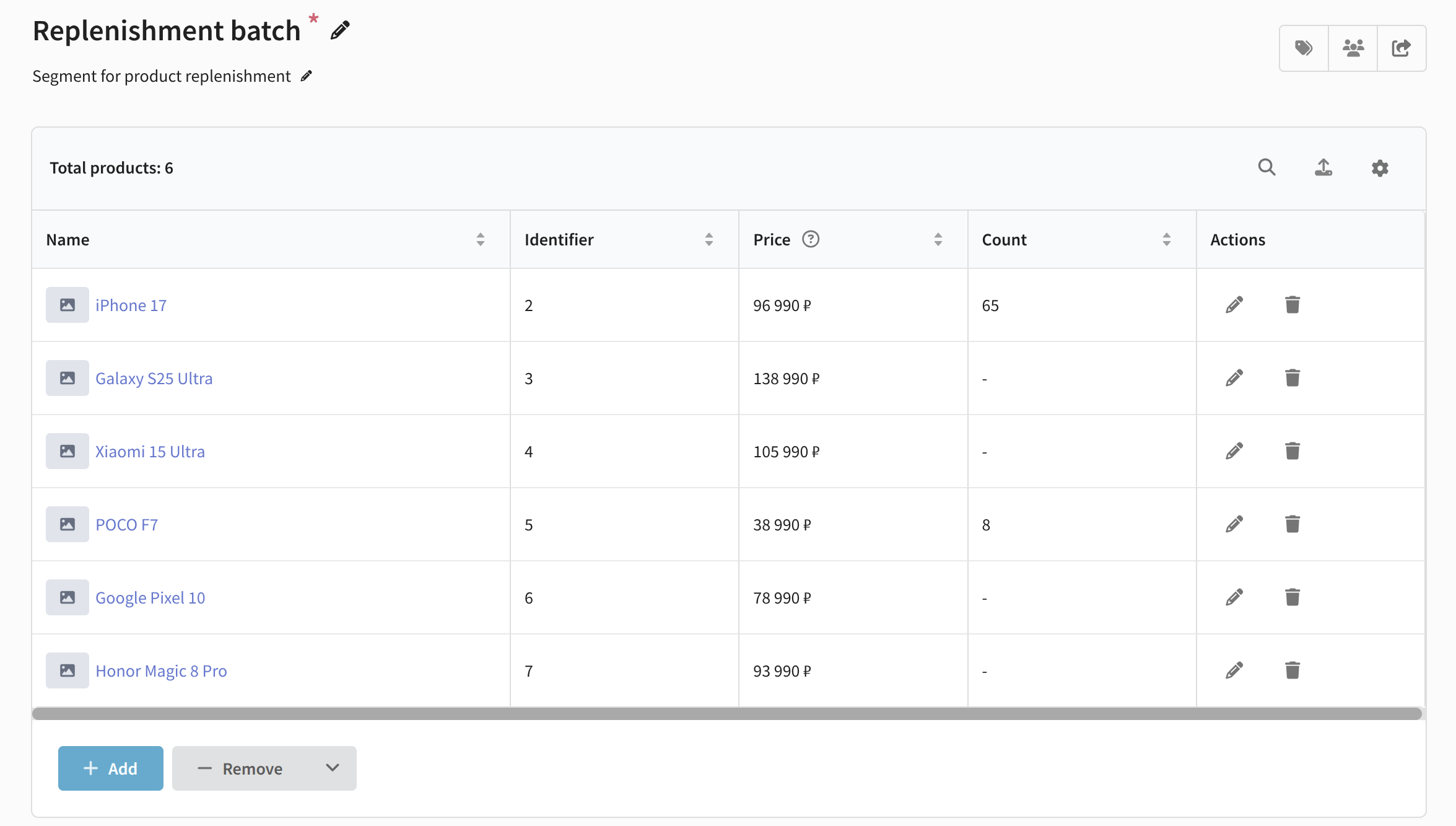Open product search with the magnifier icon
The image size is (1456, 826).
click(1266, 167)
